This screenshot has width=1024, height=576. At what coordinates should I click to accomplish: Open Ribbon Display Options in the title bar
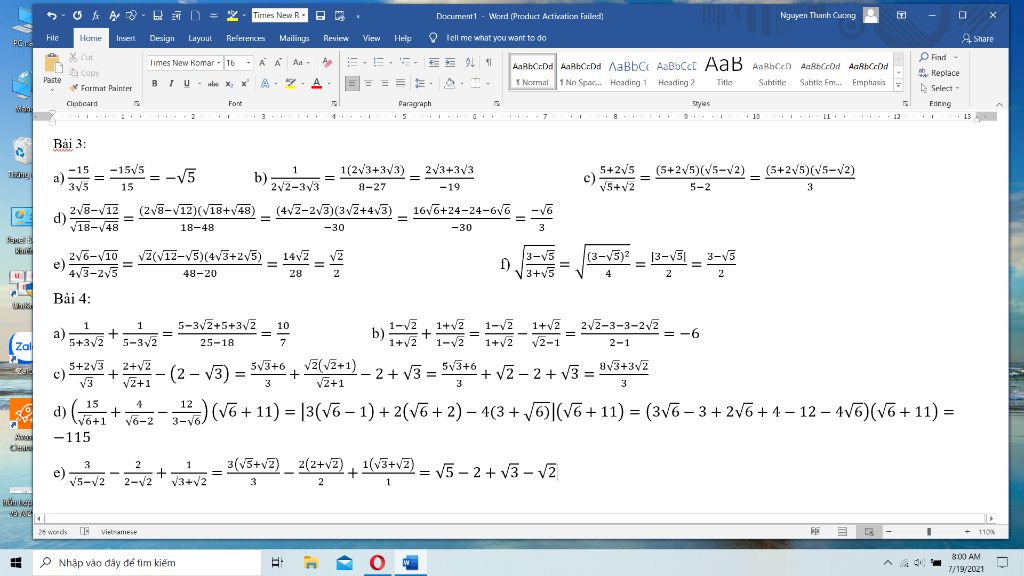901,15
